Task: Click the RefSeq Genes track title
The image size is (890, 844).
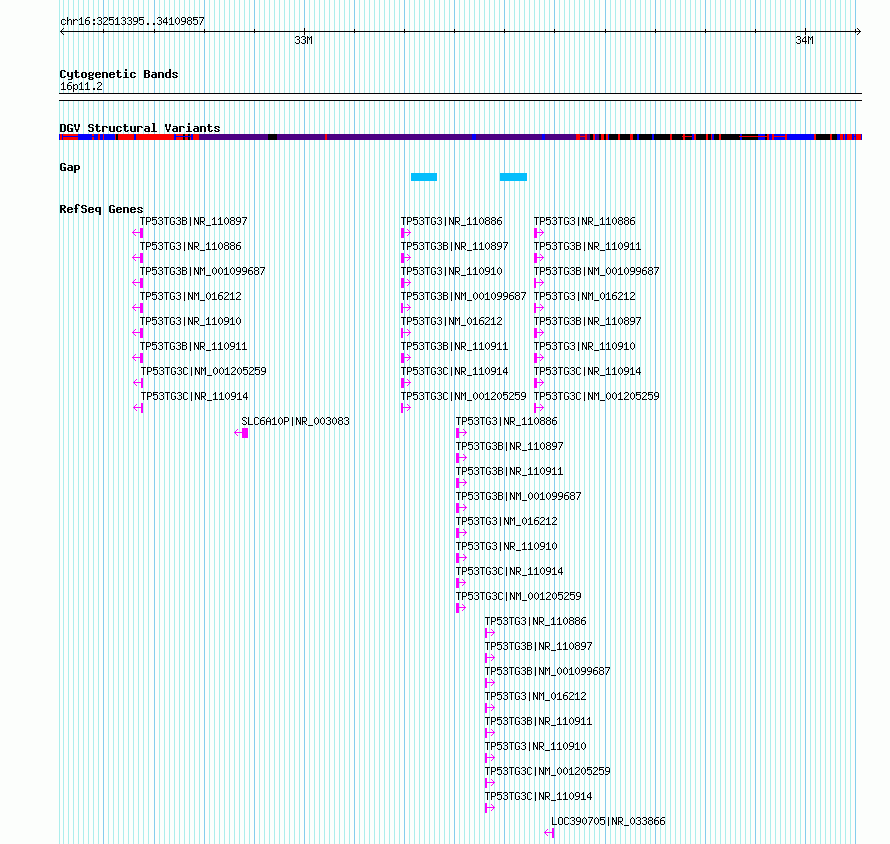Action: click(101, 209)
